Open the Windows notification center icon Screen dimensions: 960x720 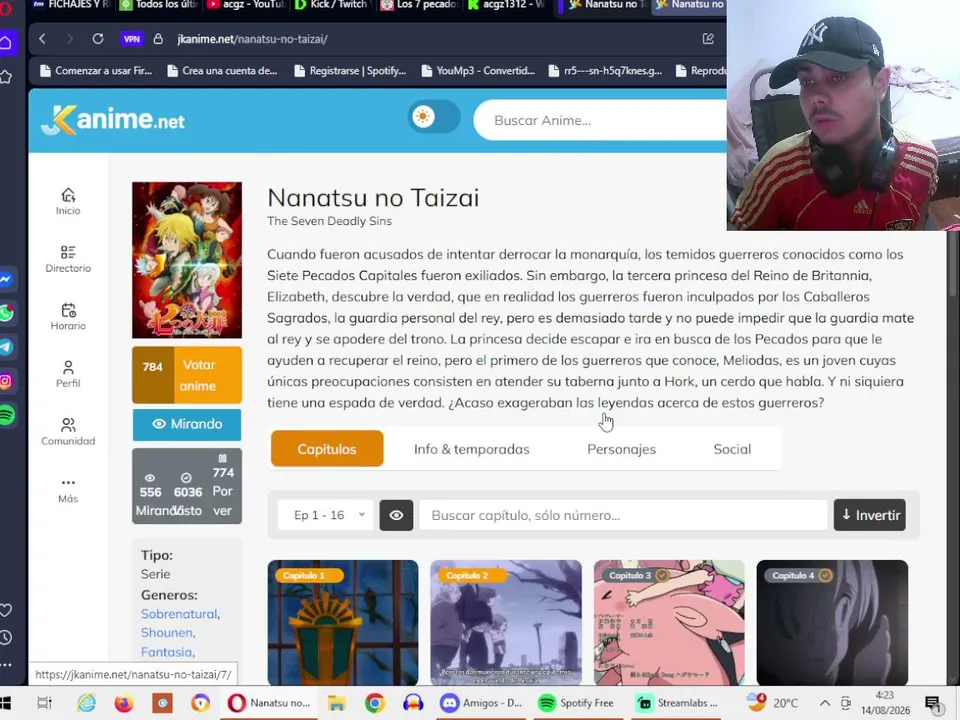coord(933,704)
